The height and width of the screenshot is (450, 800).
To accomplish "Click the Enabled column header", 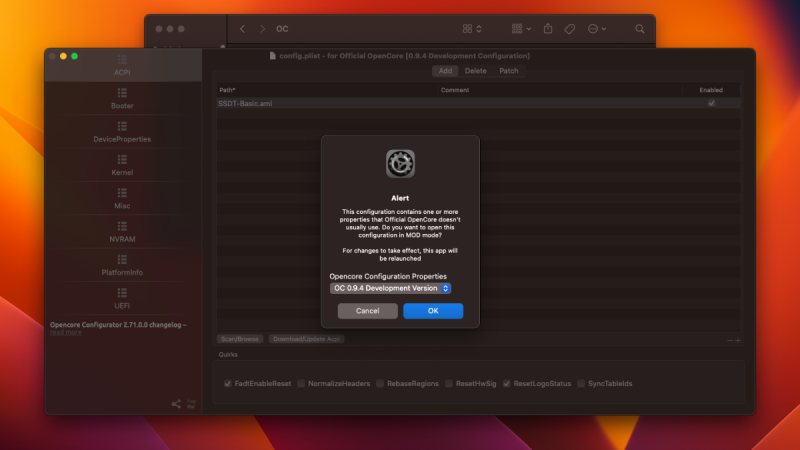I will (711, 90).
